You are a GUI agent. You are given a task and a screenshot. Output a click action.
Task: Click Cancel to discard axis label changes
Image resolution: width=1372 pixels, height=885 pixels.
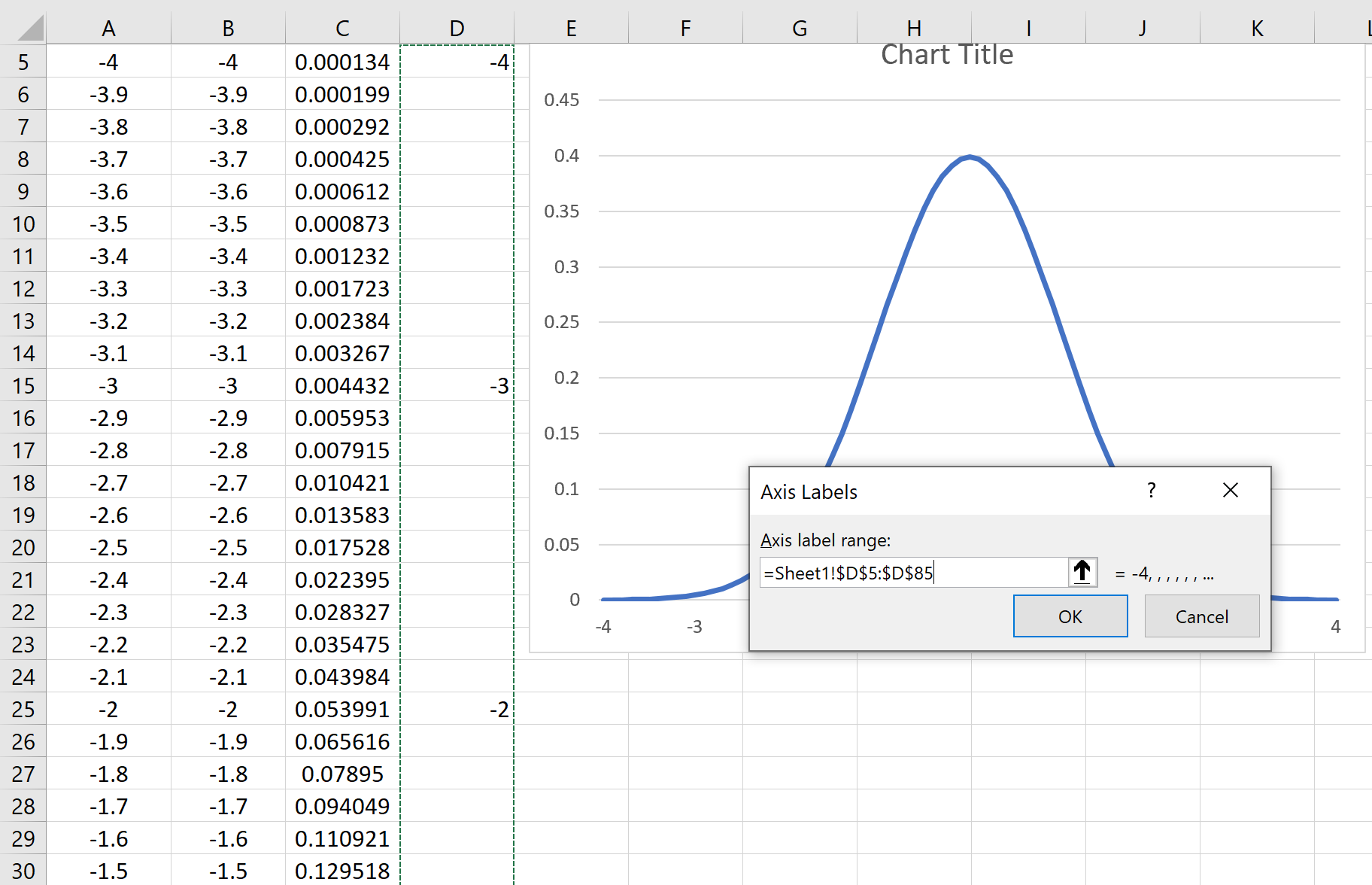pyautogui.click(x=1200, y=616)
